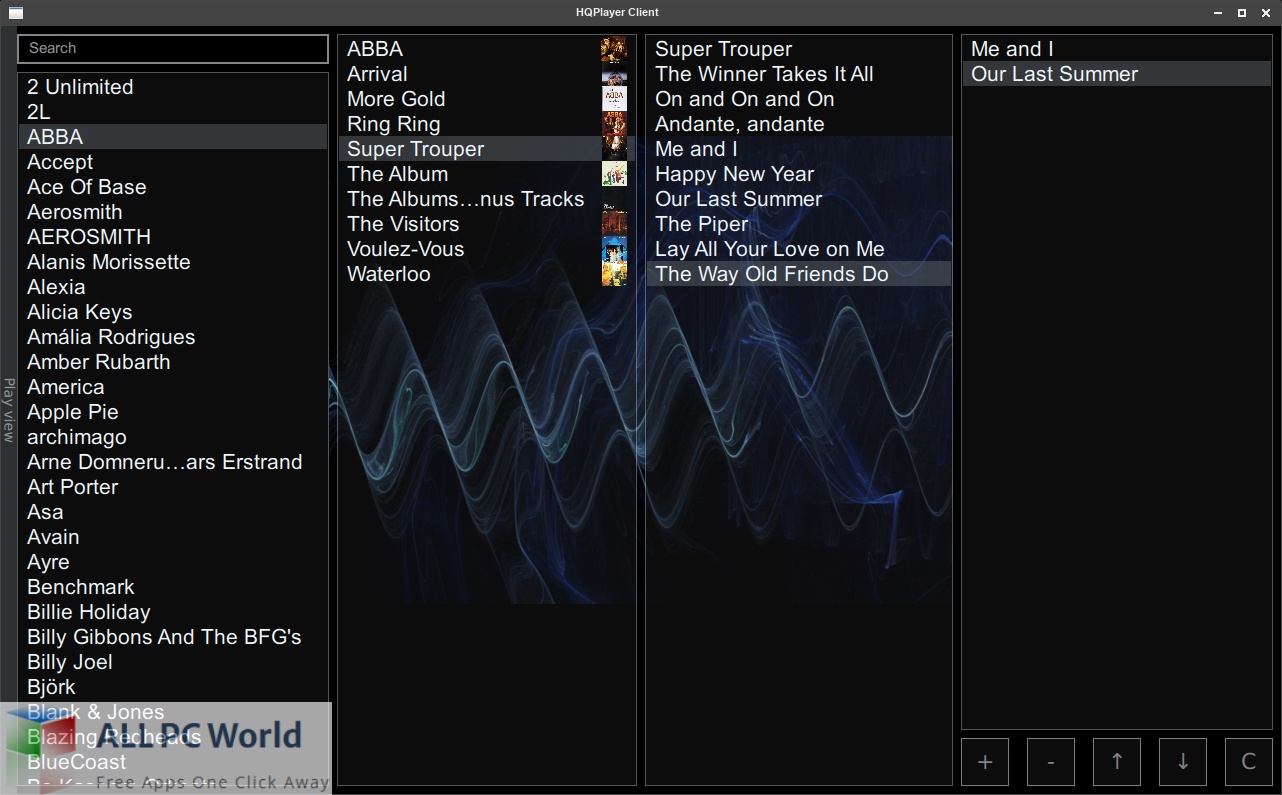Open the Waterloo album cover thumbnail
Image resolution: width=1282 pixels, height=795 pixels.
click(x=614, y=274)
